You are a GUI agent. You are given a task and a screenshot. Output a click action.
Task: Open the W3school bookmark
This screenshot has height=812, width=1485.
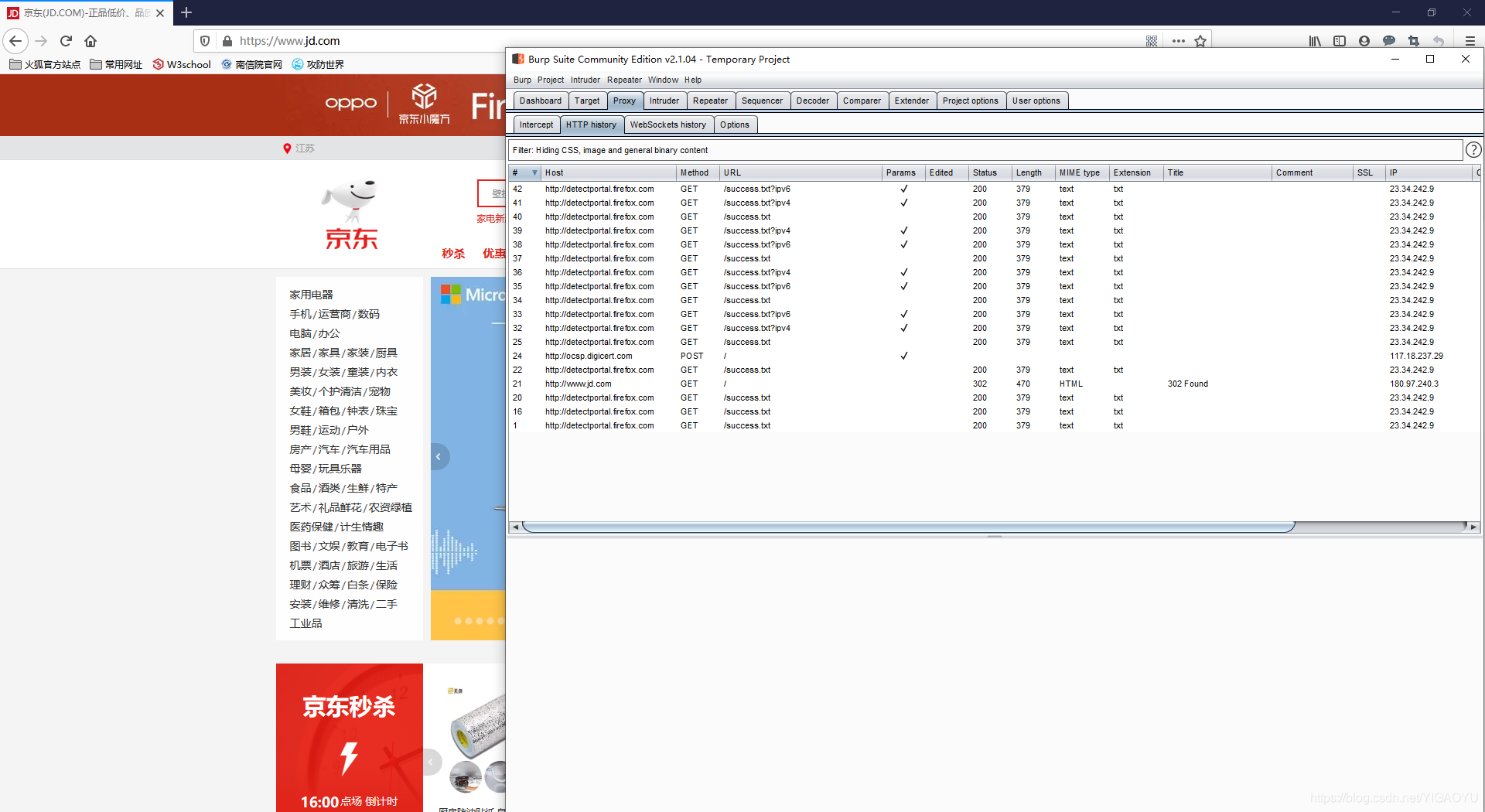coord(182,64)
